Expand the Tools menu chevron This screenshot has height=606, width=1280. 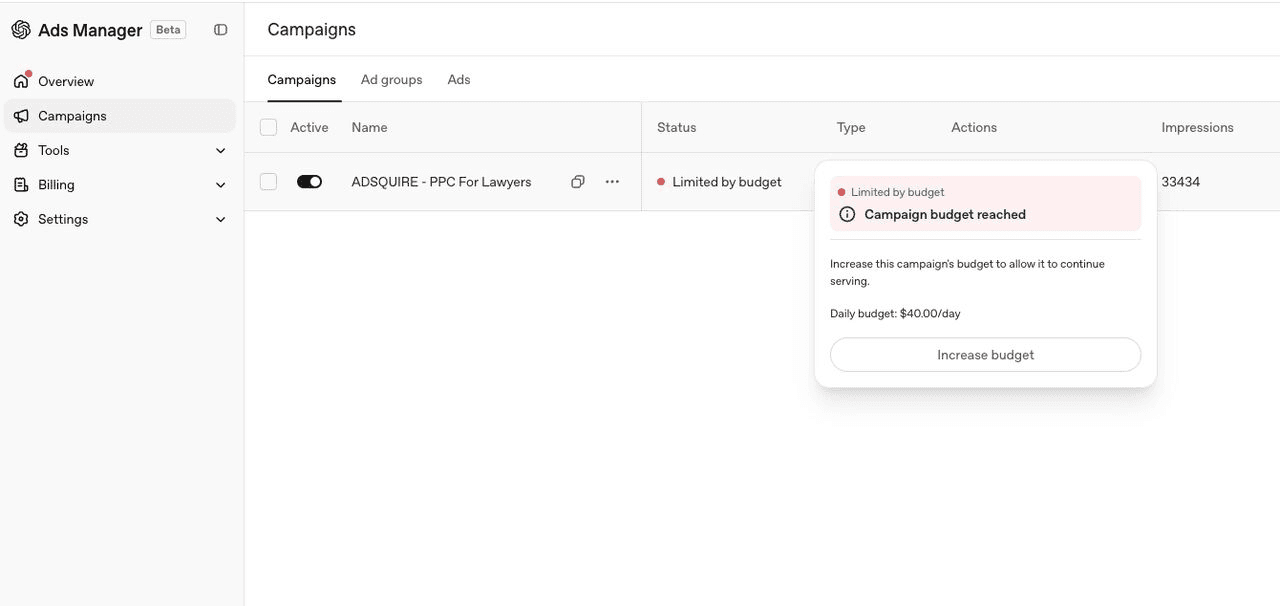[221, 150]
